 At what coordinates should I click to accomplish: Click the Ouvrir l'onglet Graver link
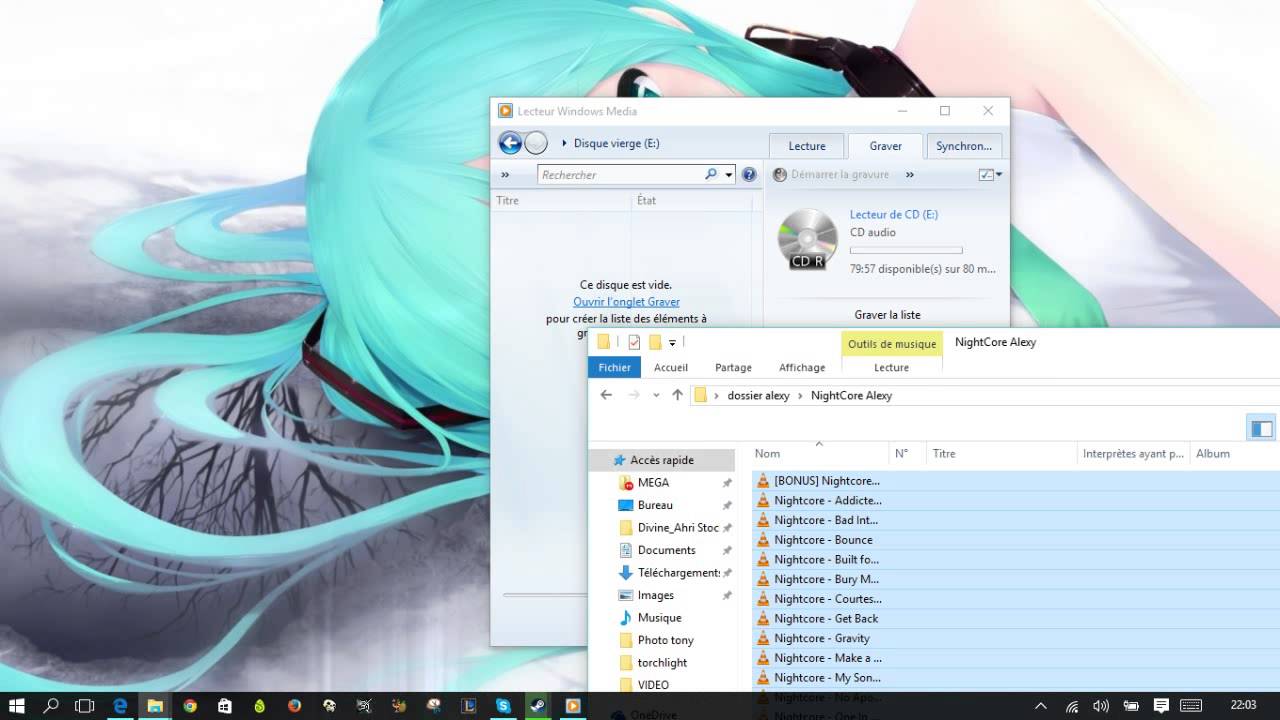(626, 301)
